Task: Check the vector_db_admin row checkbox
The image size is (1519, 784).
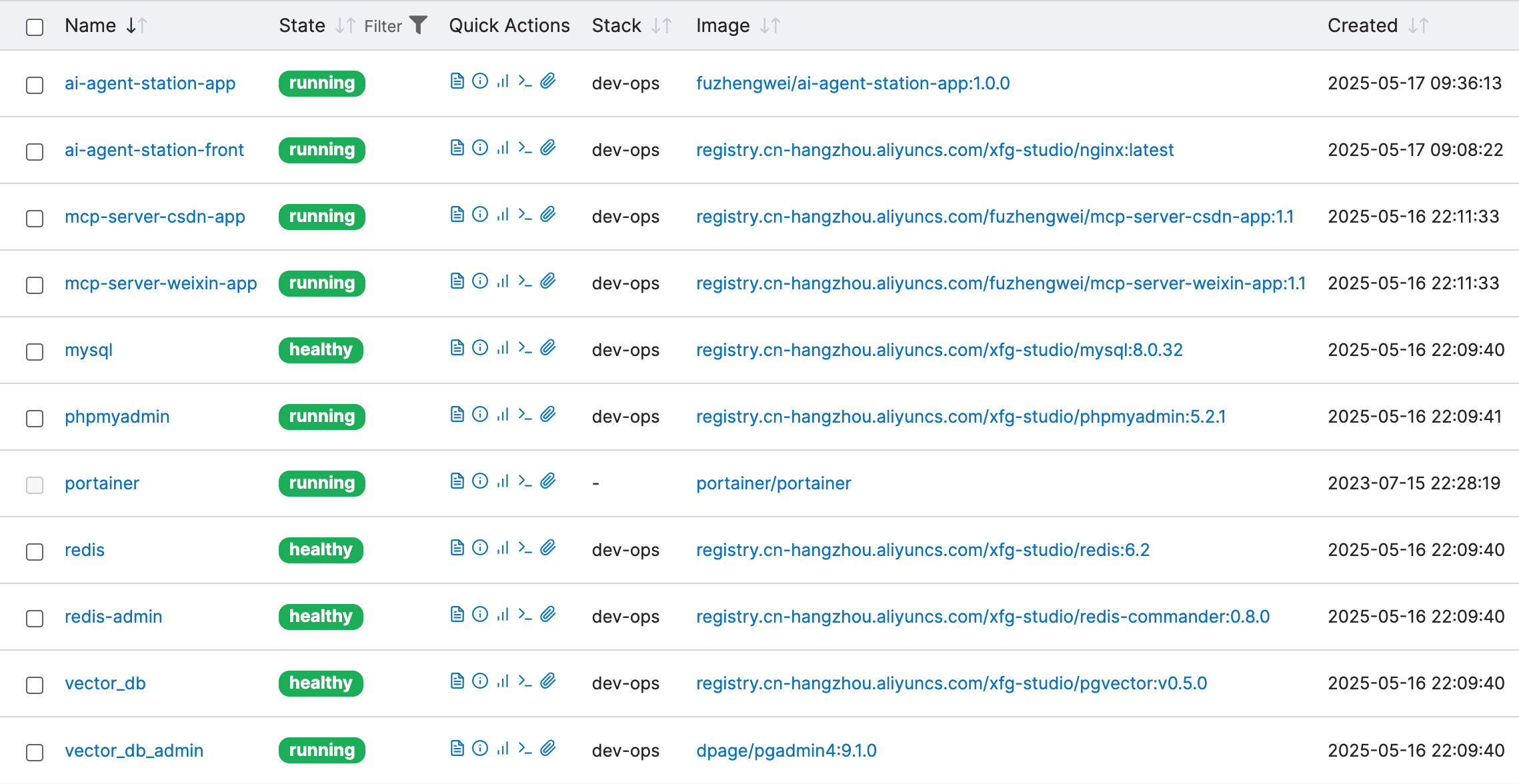Action: click(x=35, y=753)
